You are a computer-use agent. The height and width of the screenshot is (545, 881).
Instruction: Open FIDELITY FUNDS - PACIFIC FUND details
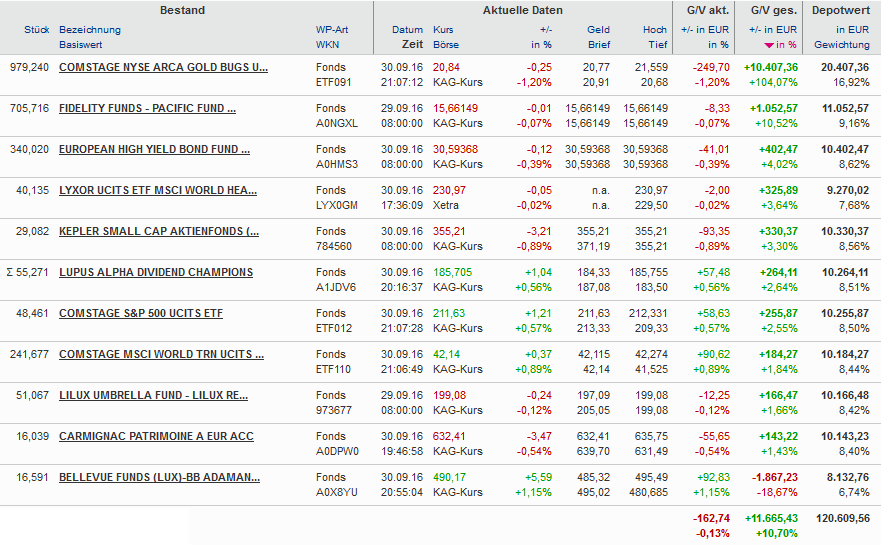(147, 108)
